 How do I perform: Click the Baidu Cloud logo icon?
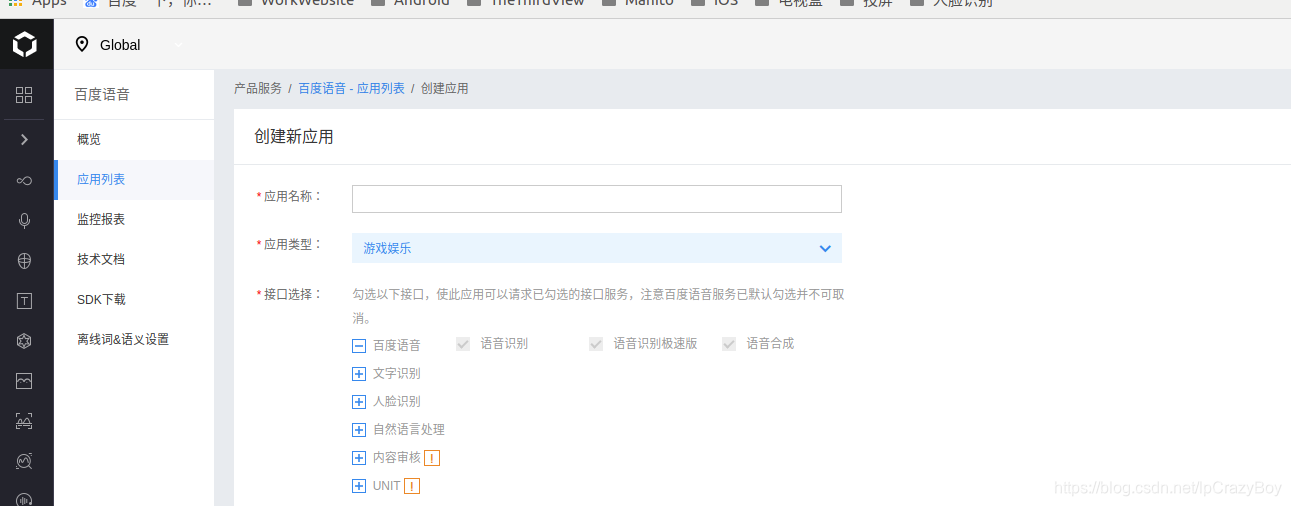[x=25, y=44]
